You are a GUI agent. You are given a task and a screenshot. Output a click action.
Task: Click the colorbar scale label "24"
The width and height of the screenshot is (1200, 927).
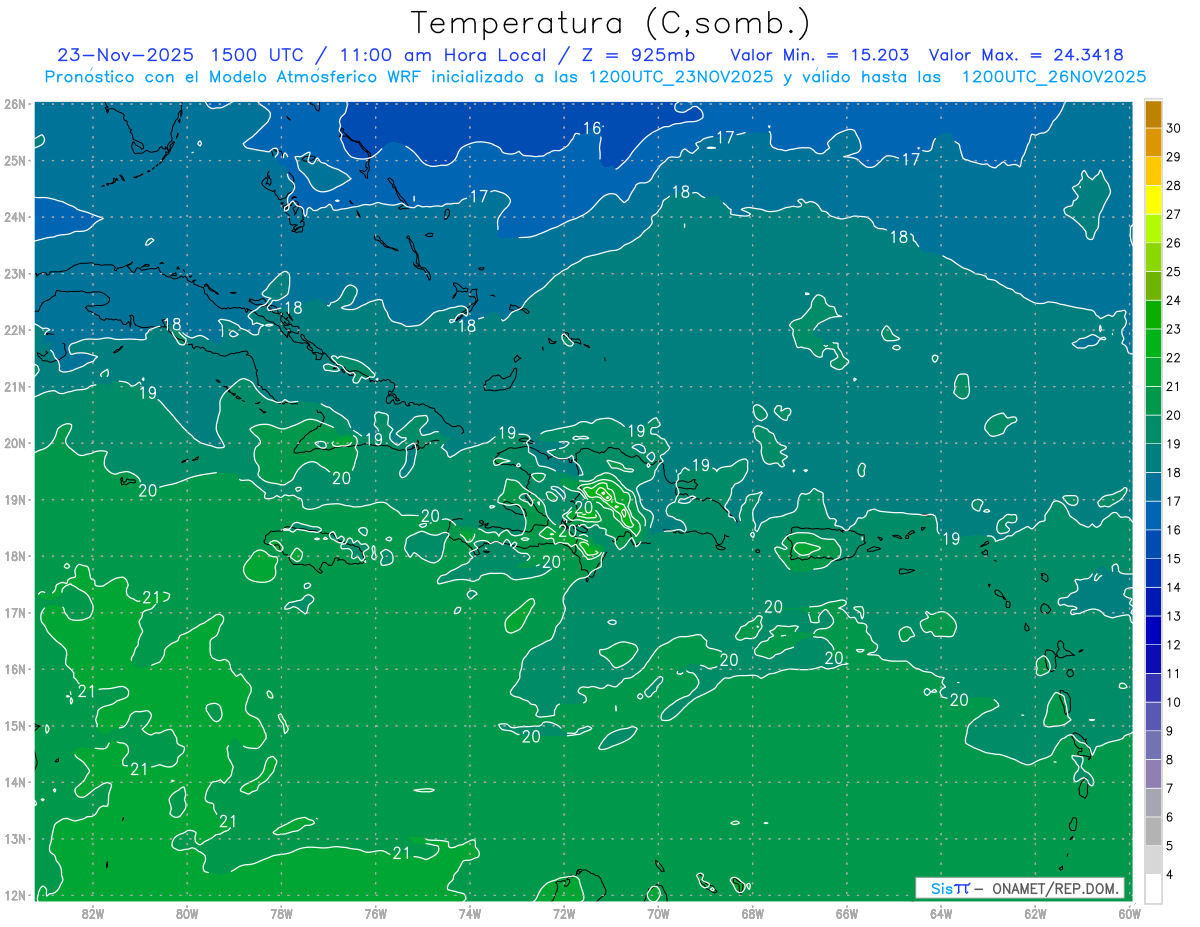point(1174,300)
